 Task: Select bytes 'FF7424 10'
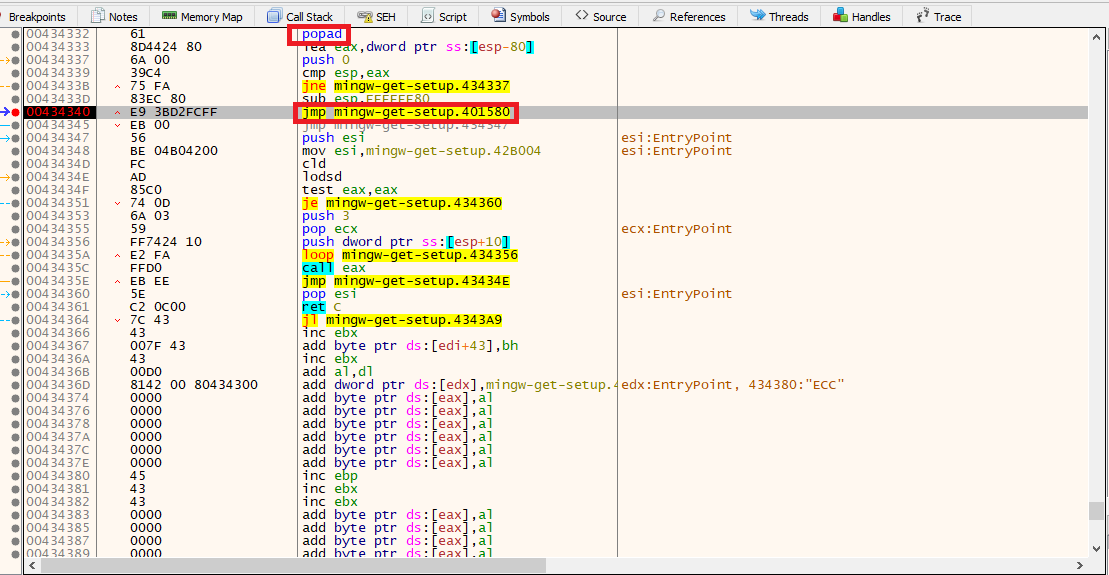(x=166, y=242)
